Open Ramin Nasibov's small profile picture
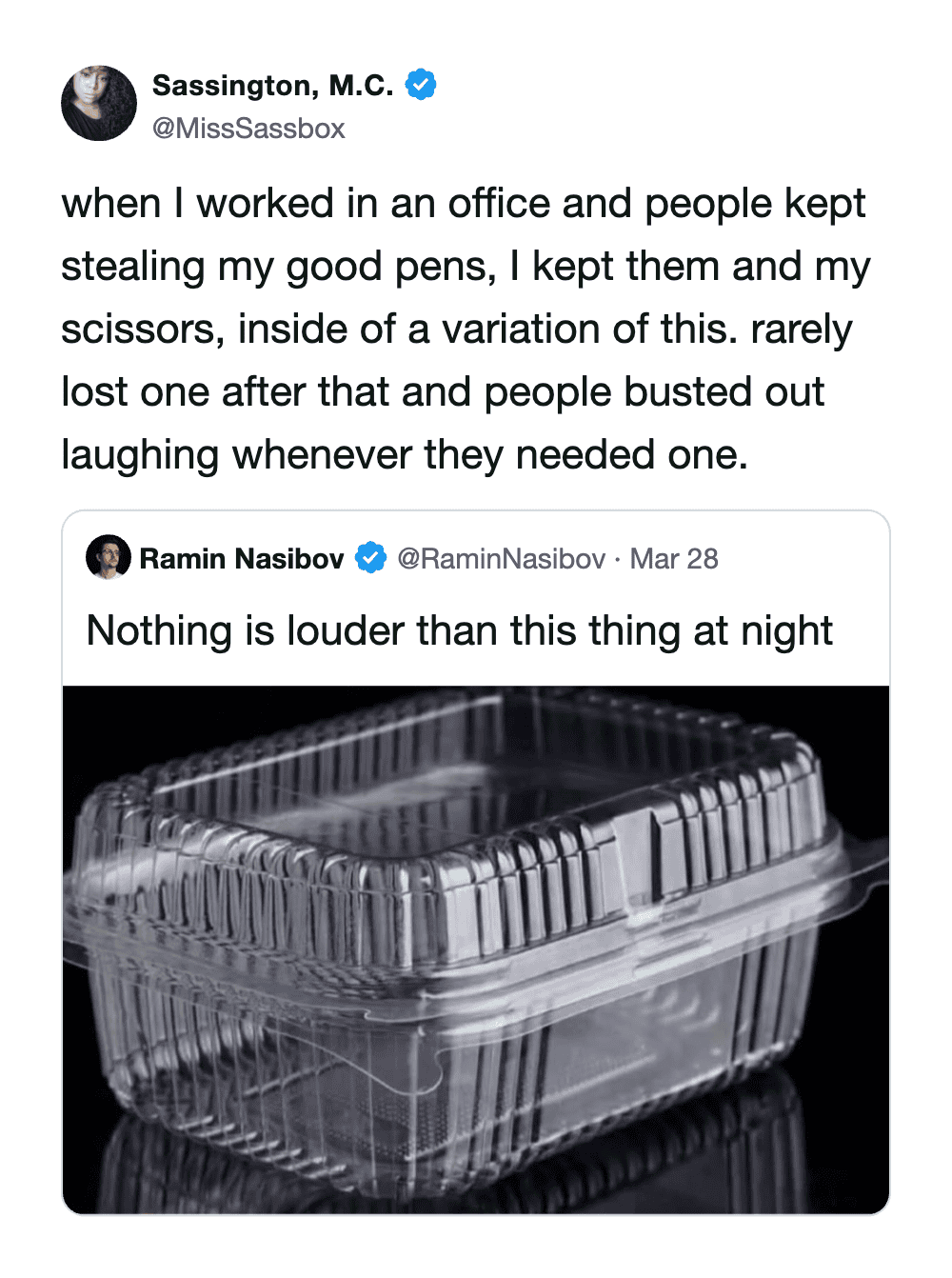The image size is (952, 1278). pyautogui.click(x=109, y=557)
